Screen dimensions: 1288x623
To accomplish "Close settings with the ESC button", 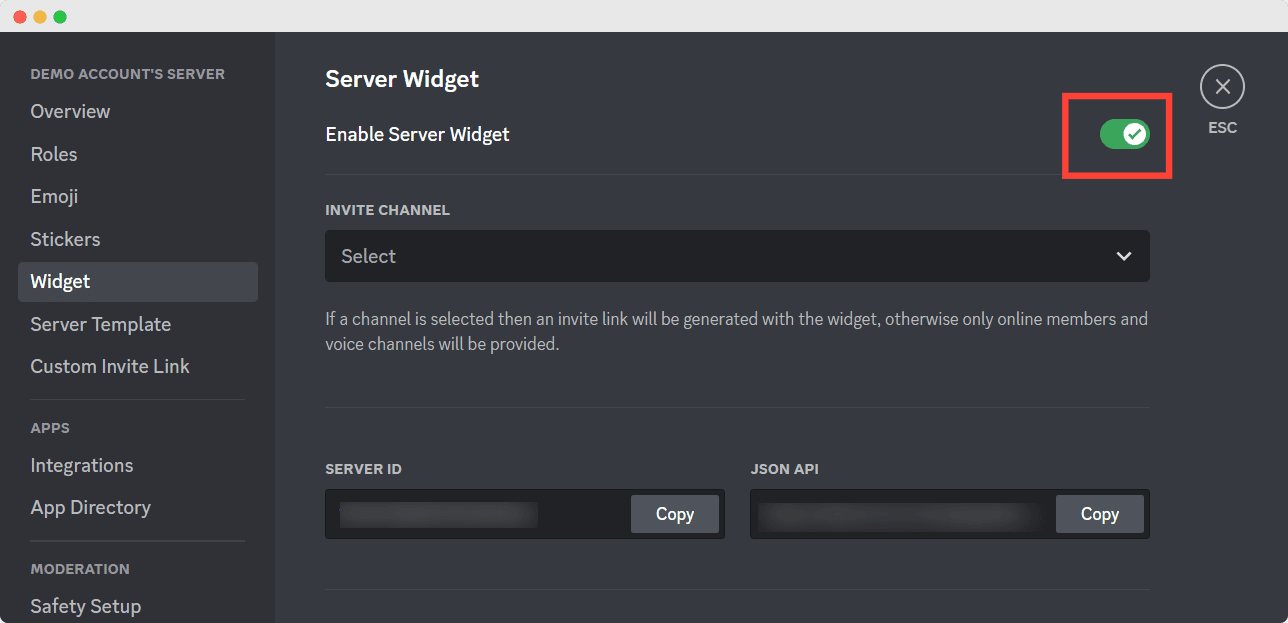I will tap(1222, 86).
